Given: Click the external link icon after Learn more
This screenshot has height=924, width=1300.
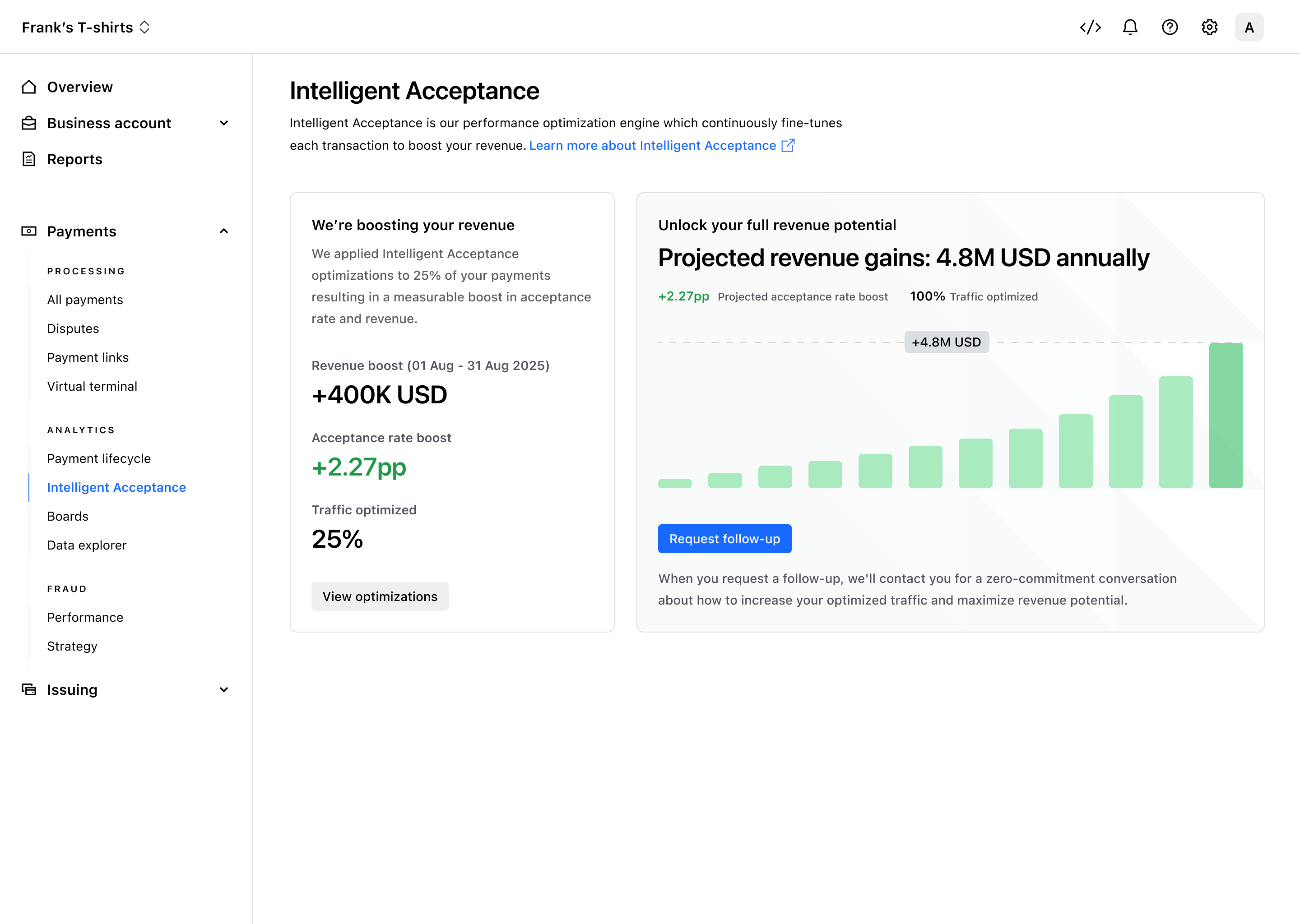Looking at the screenshot, I should (x=788, y=146).
